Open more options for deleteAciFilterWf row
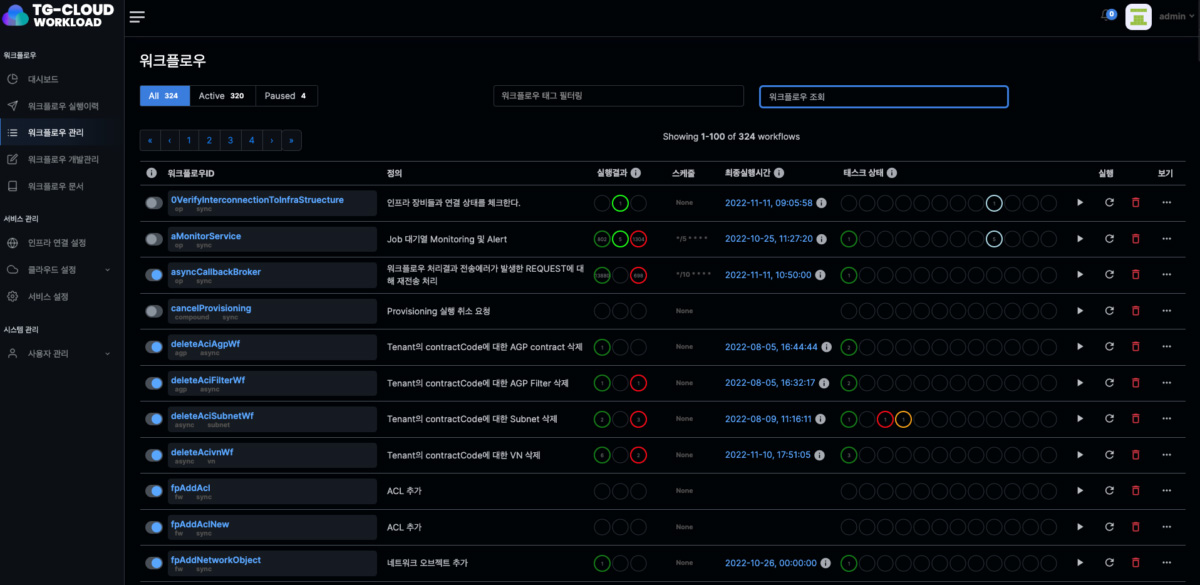 [1166, 383]
